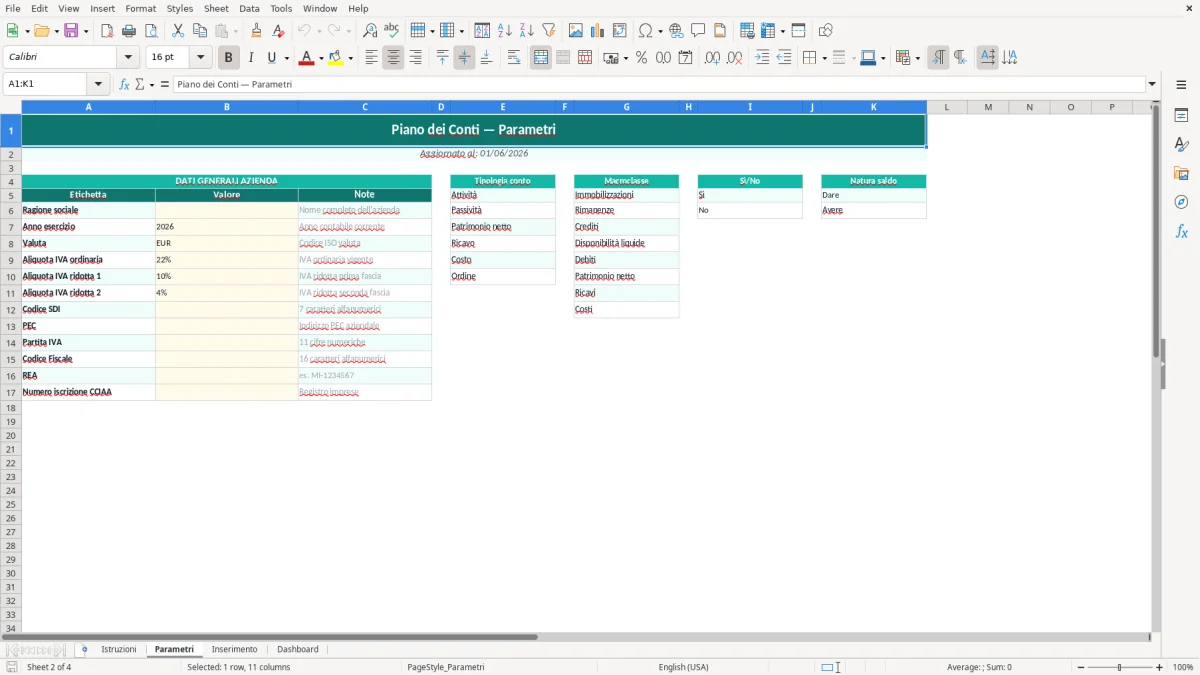This screenshot has width=1200, height=675.
Task: Click column header K
Action: tap(873, 107)
